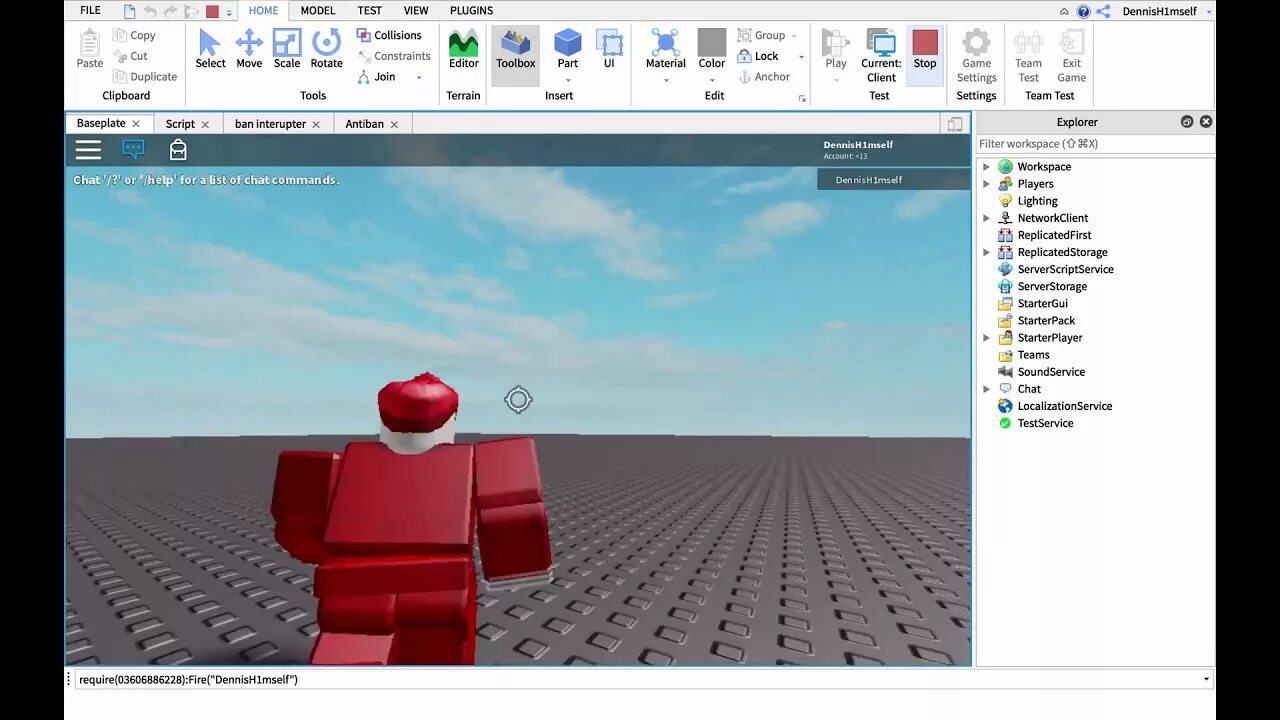Image resolution: width=1280 pixels, height=720 pixels.
Task: Toggle the Lock tool
Action: pyautogui.click(x=758, y=56)
